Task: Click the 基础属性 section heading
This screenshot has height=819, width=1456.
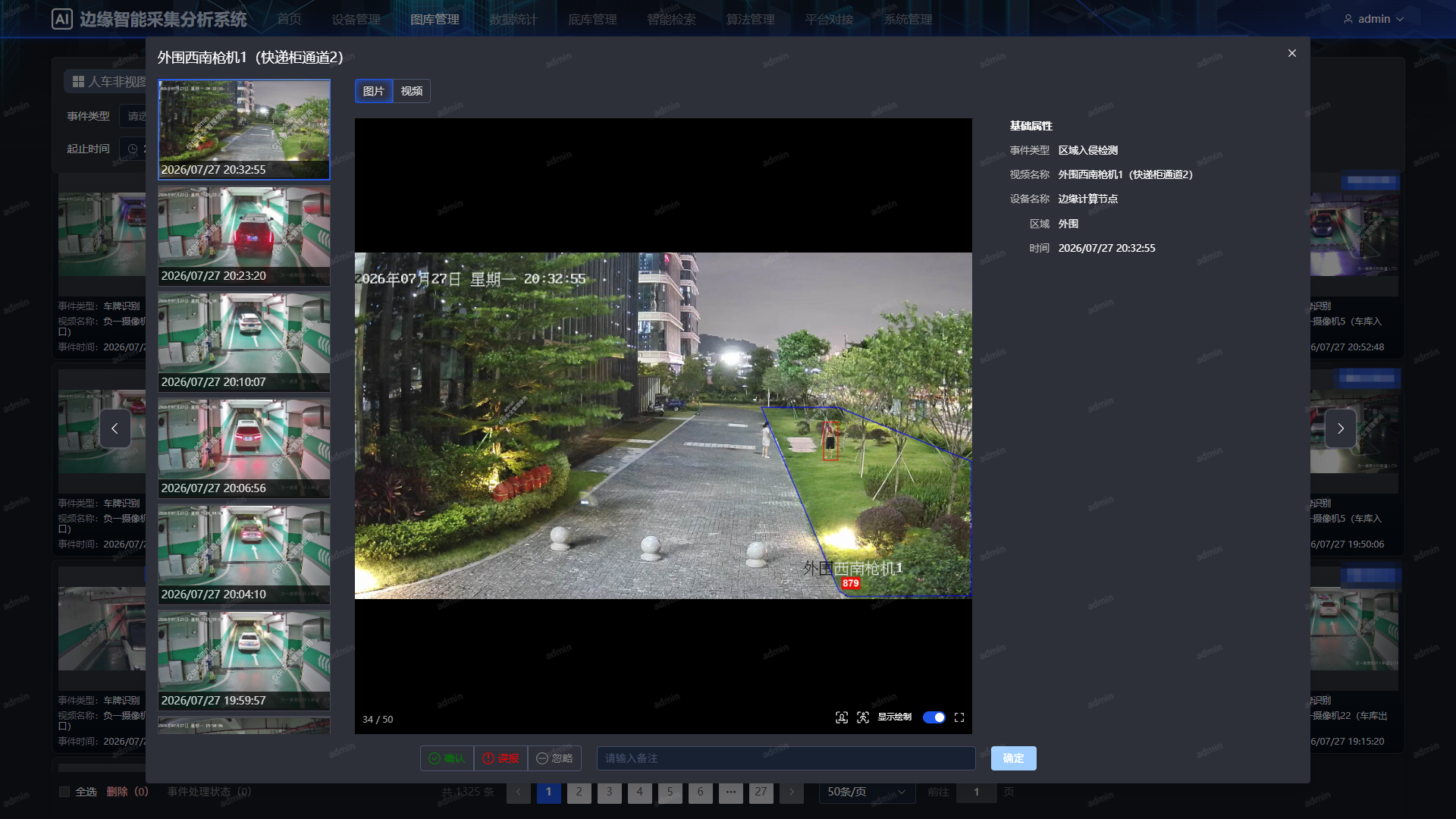Action: point(1031,126)
